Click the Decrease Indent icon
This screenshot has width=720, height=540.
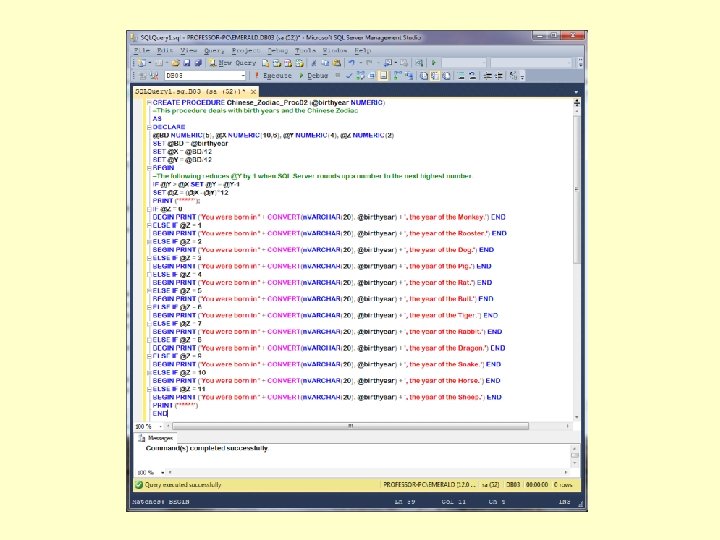488,75
